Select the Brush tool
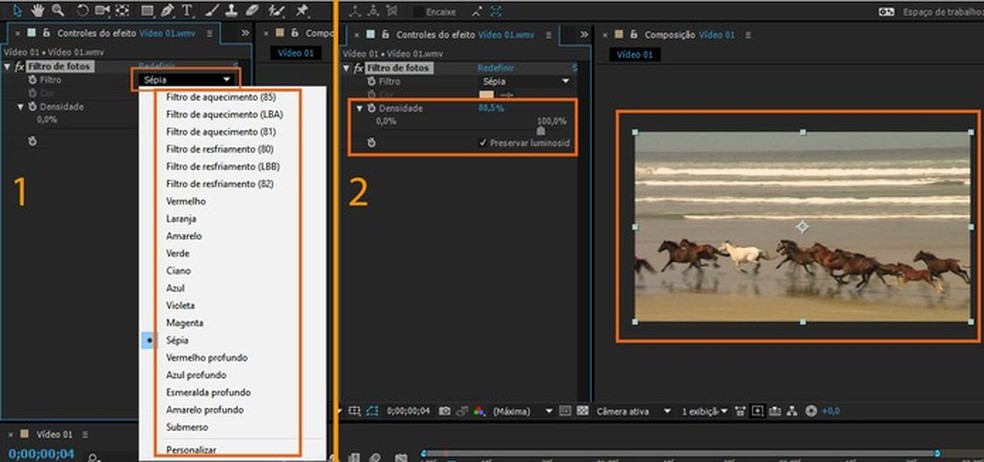The width and height of the screenshot is (984, 462). pyautogui.click(x=213, y=9)
